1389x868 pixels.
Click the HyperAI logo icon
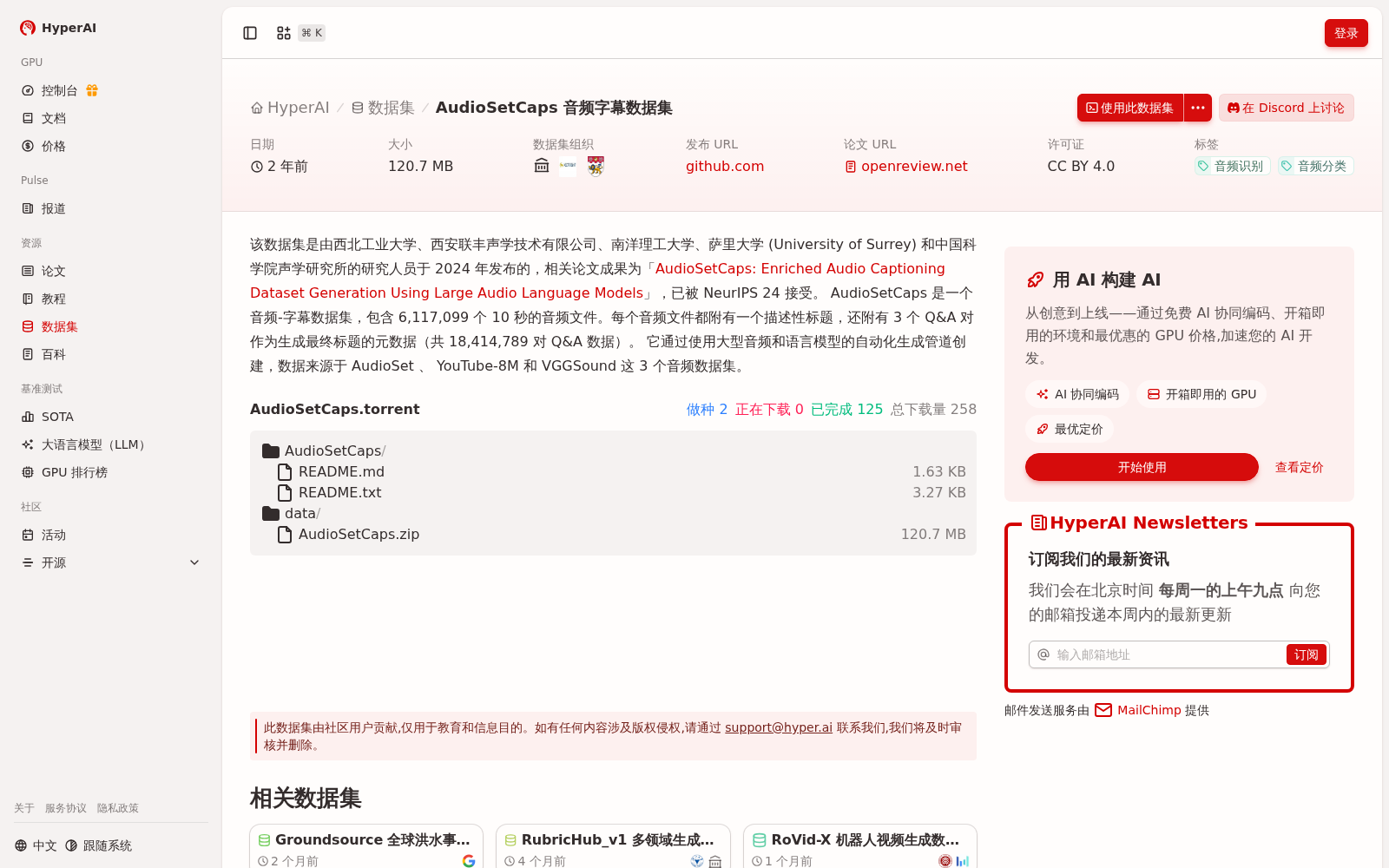point(28,28)
